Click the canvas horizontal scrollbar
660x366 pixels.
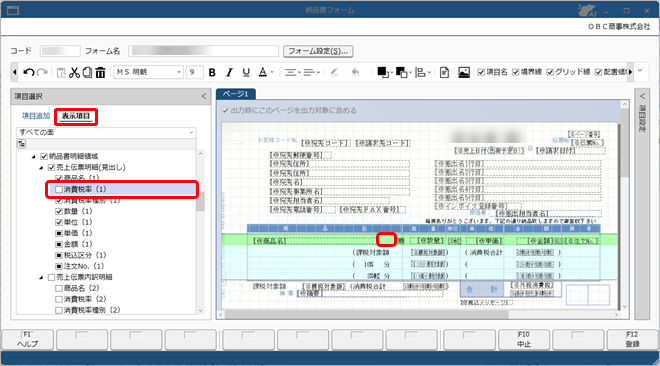366,314
